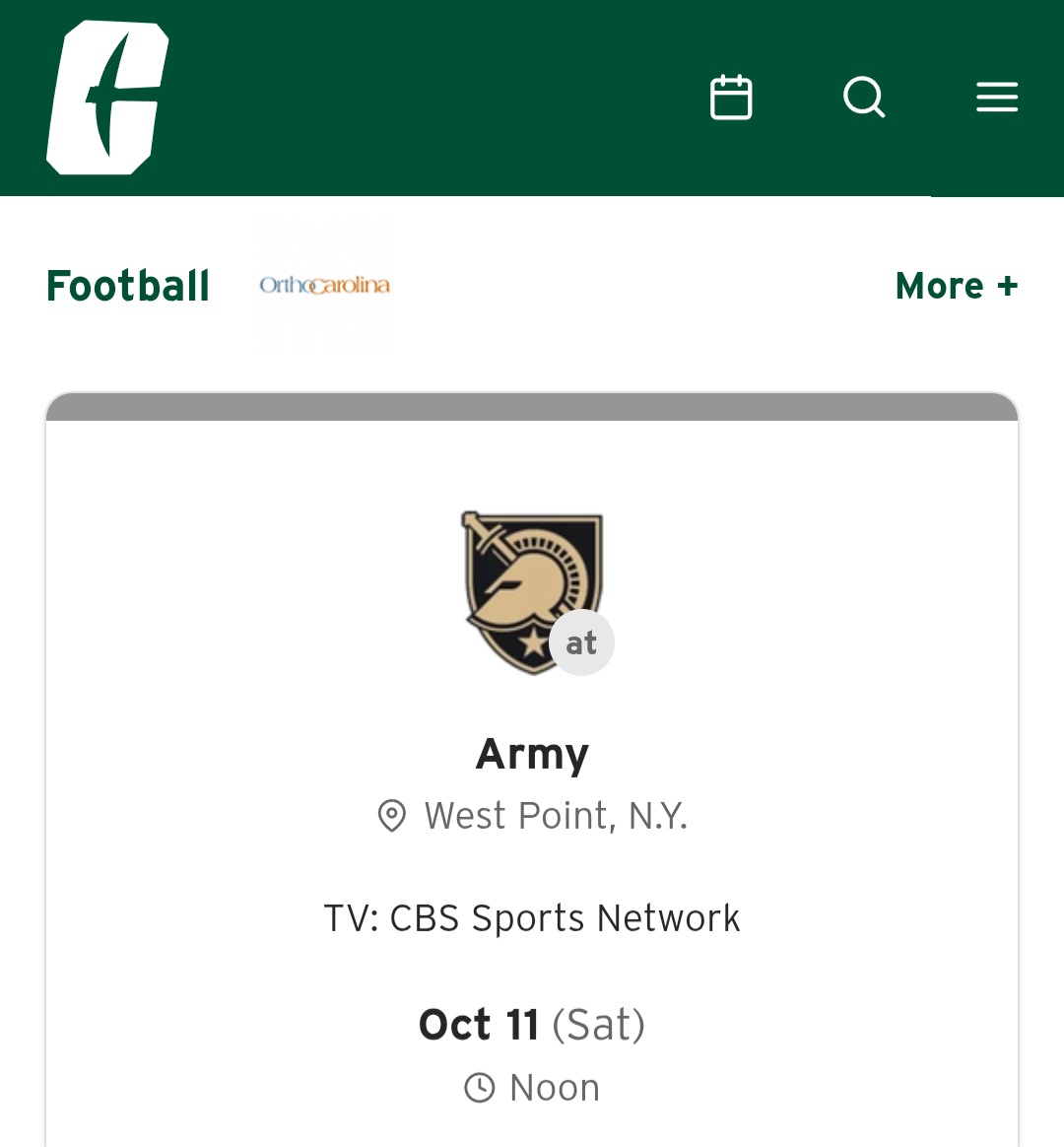Click the Noon kickoff time

pos(555,1088)
